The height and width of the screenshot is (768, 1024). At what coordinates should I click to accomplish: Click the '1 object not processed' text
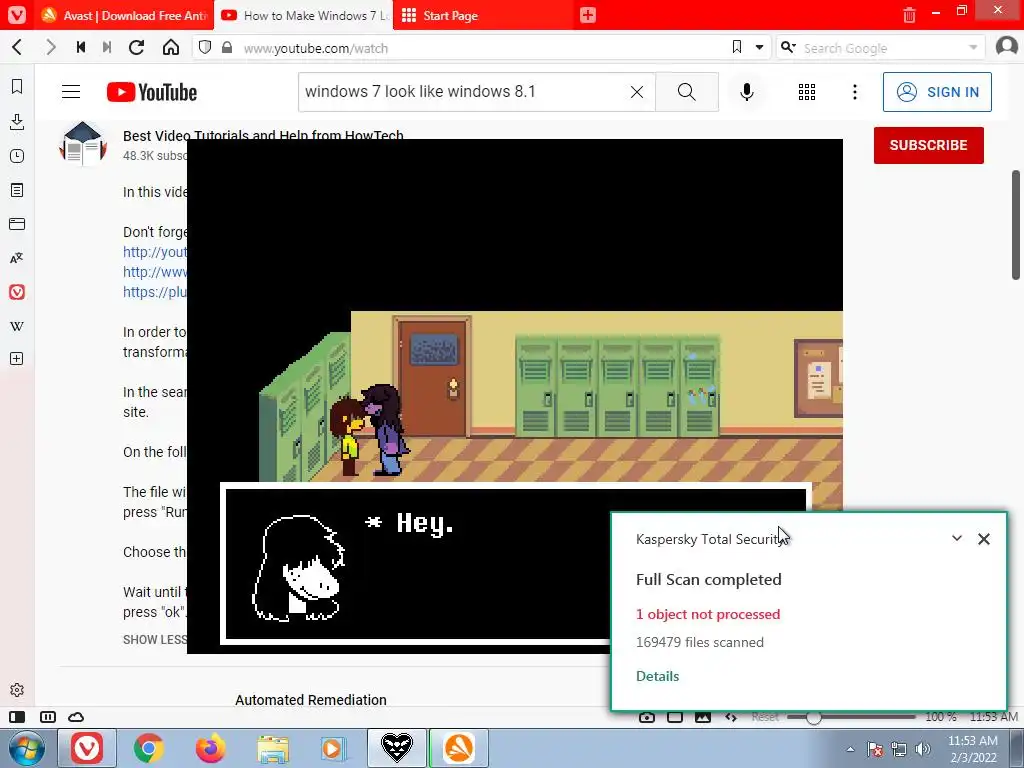pyautogui.click(x=708, y=614)
